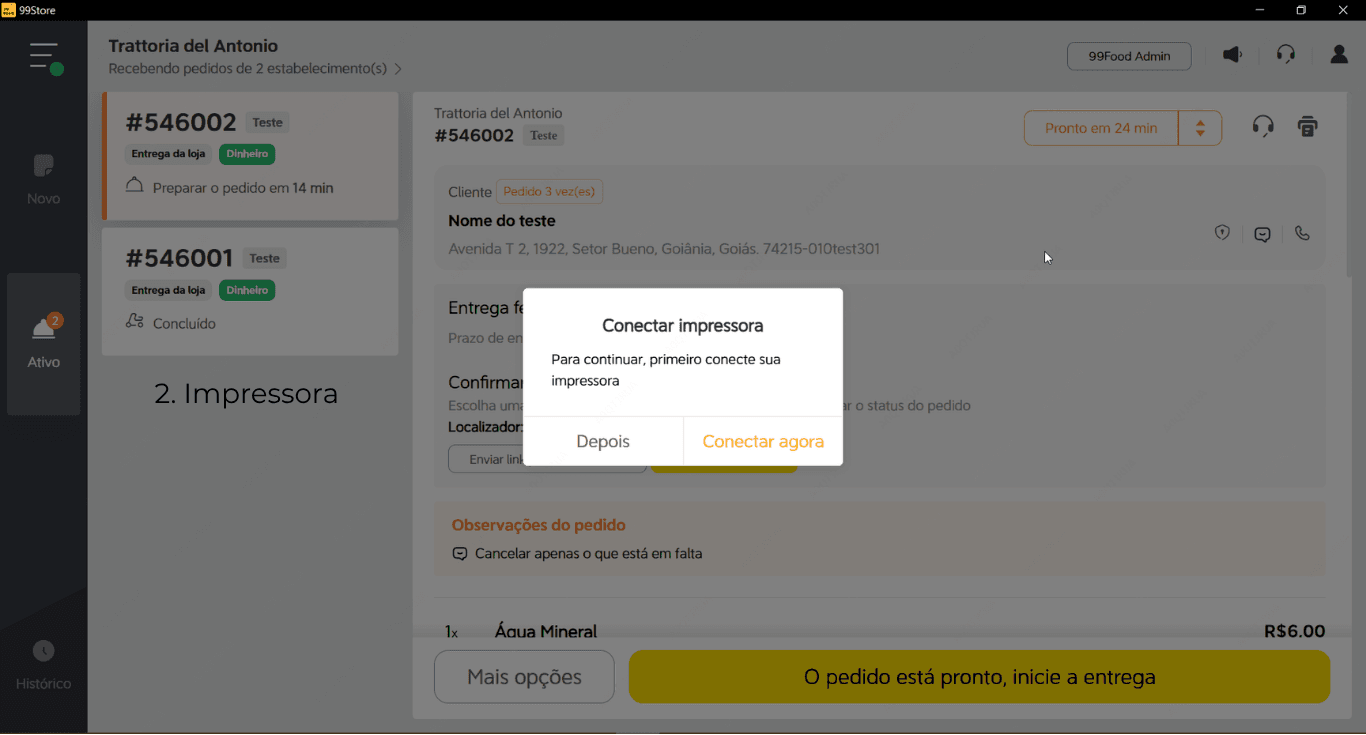Expand the establishments list chevron
The image size is (1366, 735).
[x=398, y=69]
